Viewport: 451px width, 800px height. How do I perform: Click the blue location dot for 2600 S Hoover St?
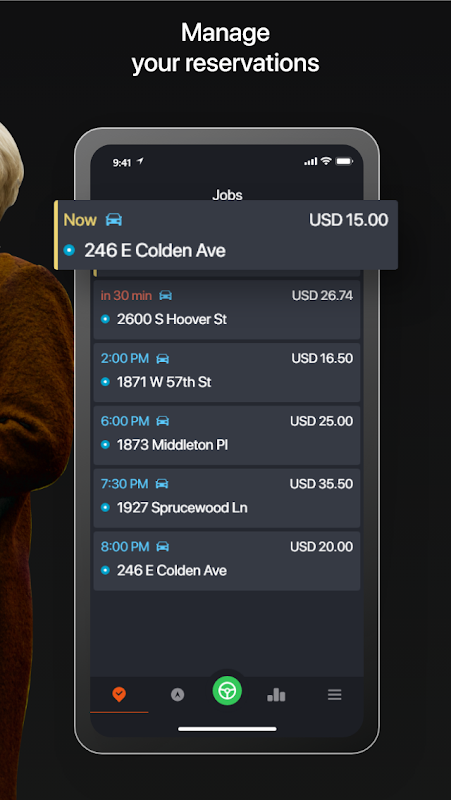coord(105,319)
